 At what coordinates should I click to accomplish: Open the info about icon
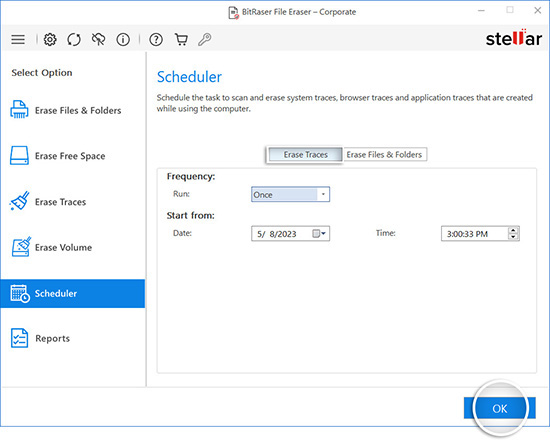tap(123, 39)
